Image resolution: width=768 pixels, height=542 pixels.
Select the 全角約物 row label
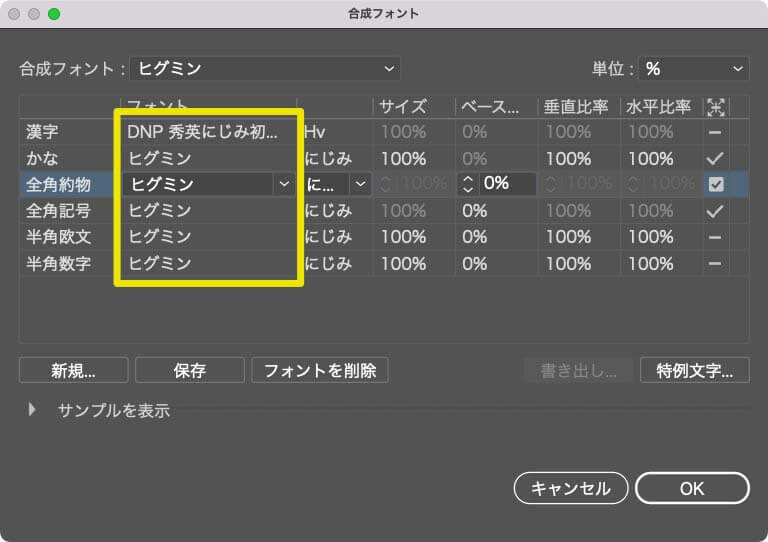(58, 185)
